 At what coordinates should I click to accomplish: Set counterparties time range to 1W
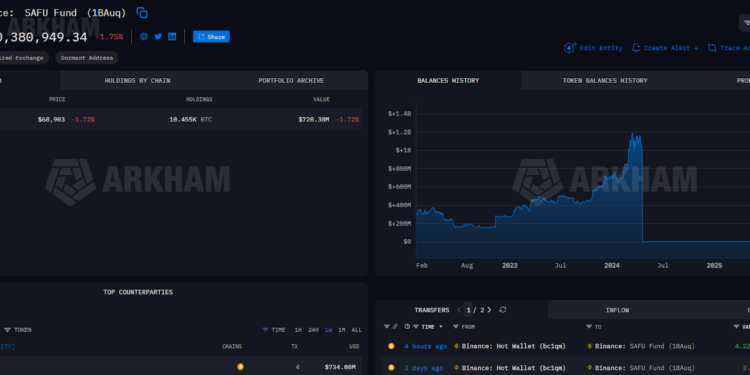click(328, 330)
